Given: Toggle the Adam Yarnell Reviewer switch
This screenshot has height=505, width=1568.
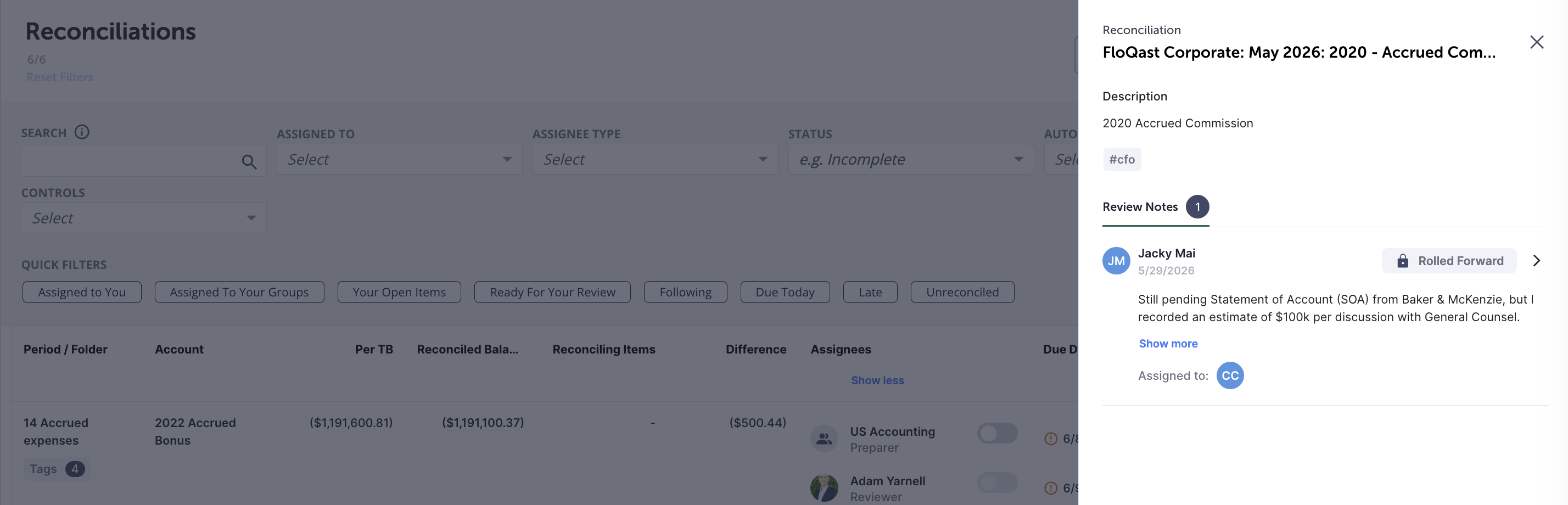Looking at the screenshot, I should [997, 482].
